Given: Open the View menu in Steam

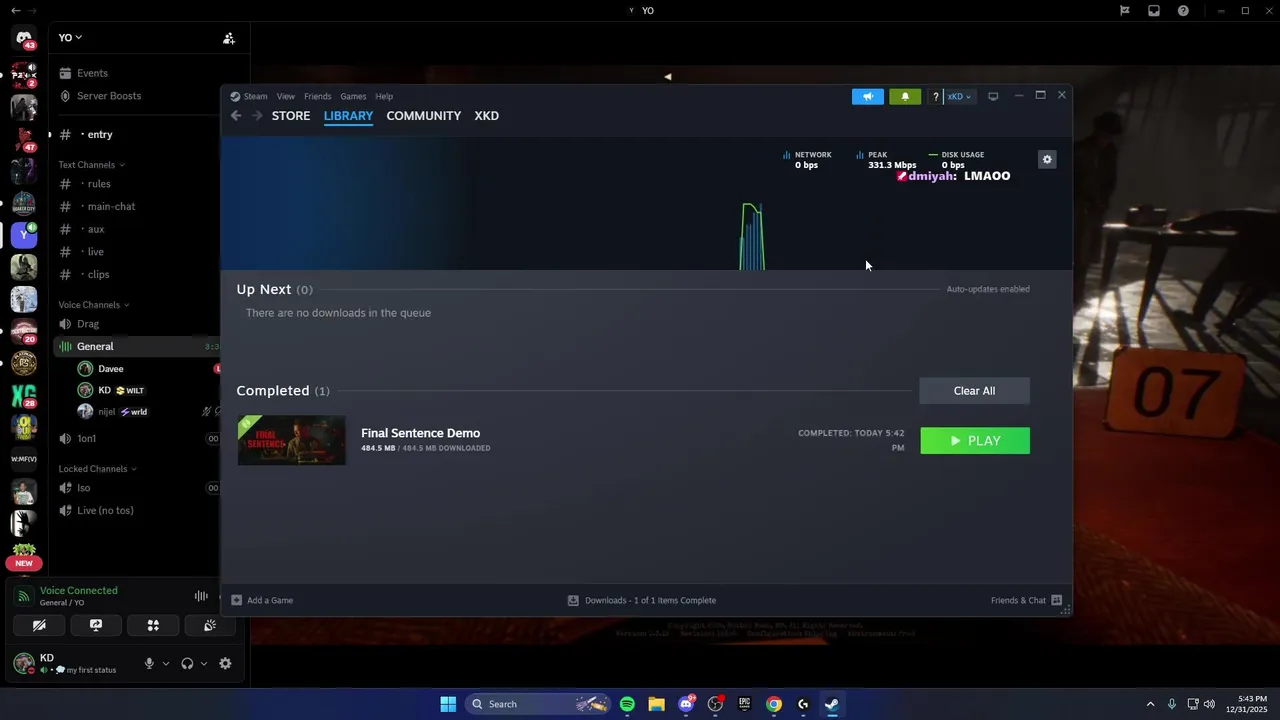Looking at the screenshot, I should 286,97.
